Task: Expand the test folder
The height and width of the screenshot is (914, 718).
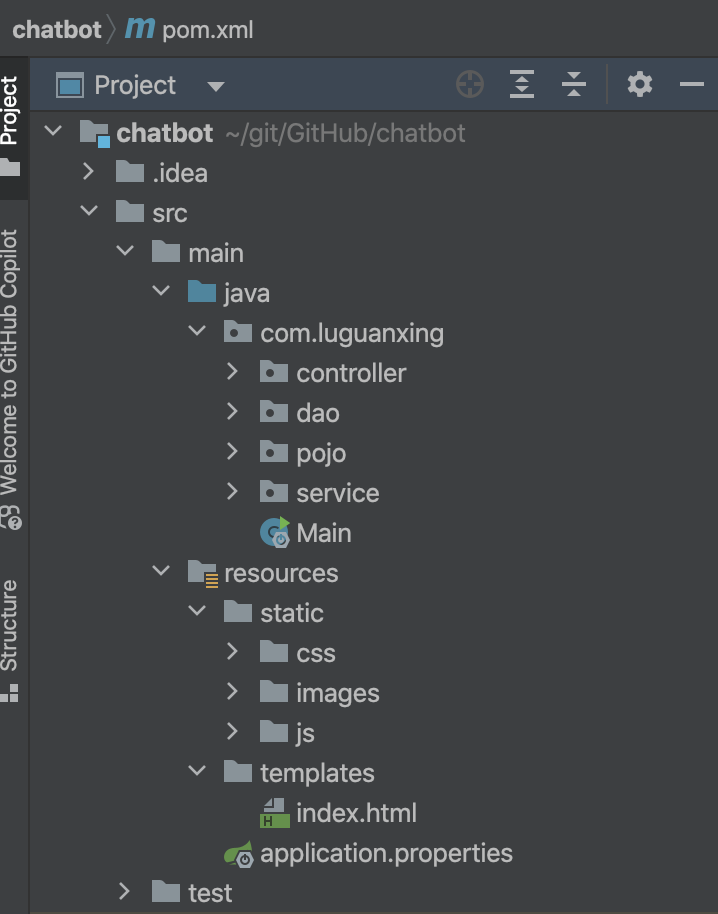Action: tap(124, 891)
